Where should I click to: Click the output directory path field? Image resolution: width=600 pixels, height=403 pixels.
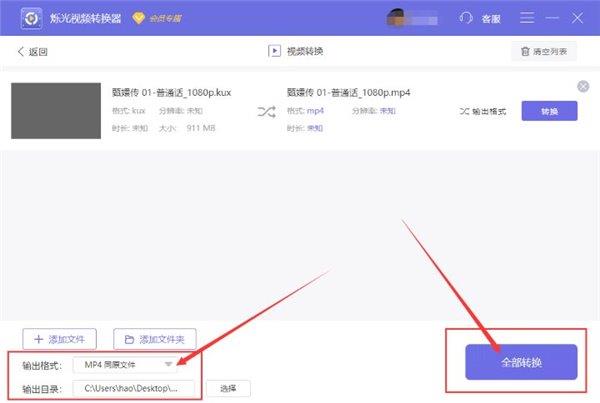click(x=134, y=388)
